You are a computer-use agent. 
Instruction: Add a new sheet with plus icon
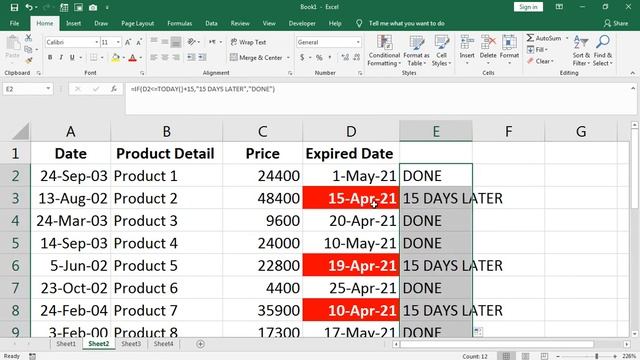pyautogui.click(x=200, y=344)
